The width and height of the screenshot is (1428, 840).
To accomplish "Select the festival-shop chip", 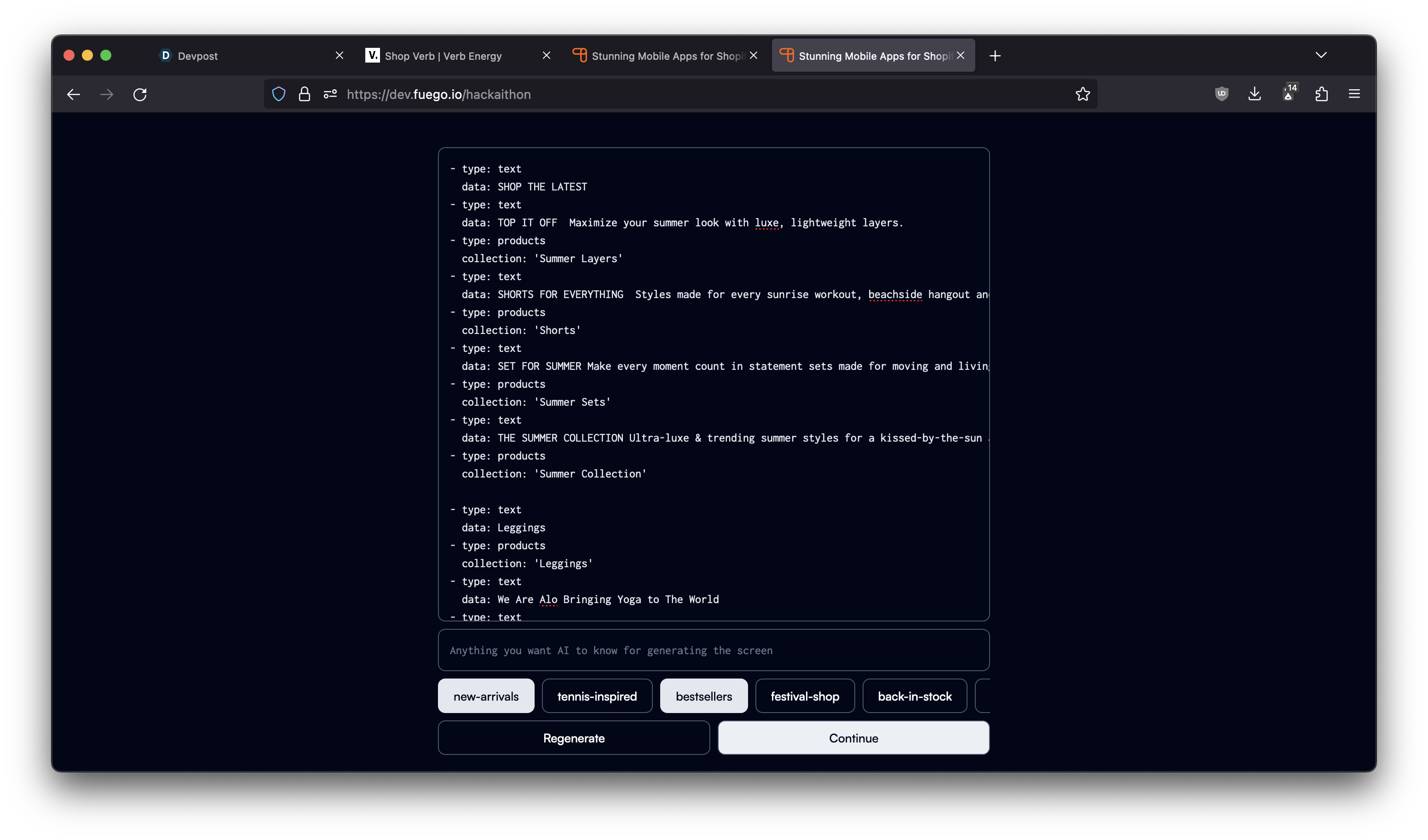I will [805, 696].
